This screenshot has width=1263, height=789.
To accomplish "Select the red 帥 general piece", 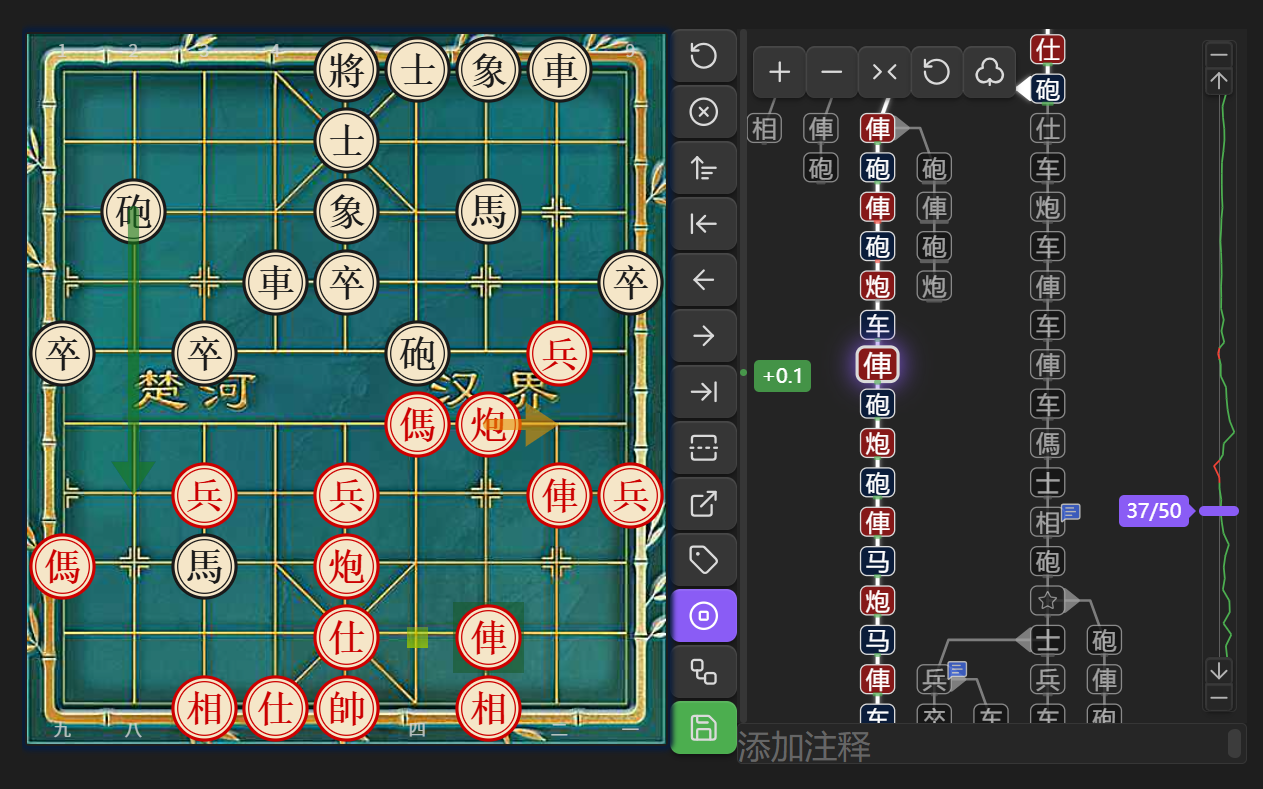I will tap(346, 708).
